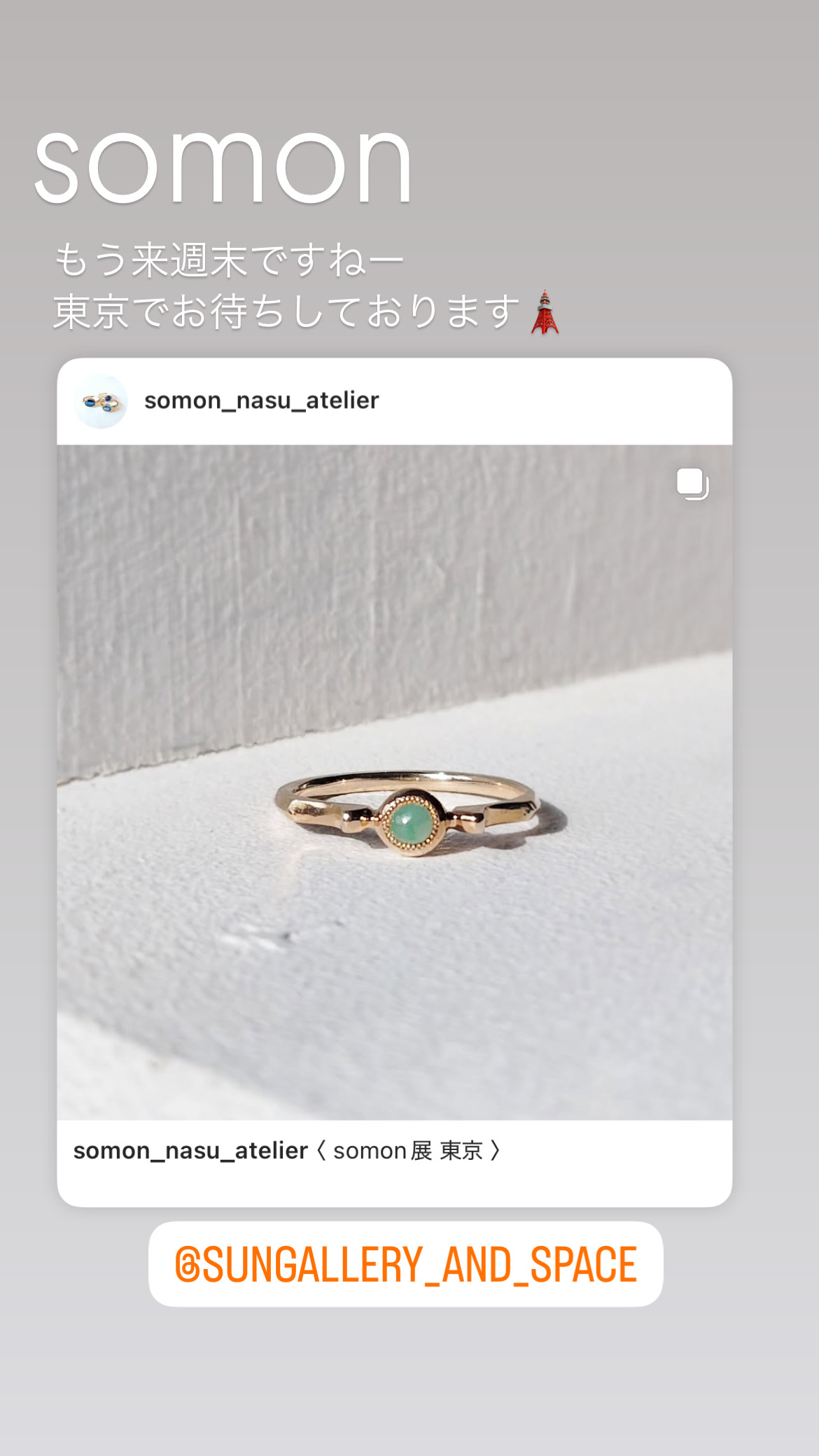The image size is (819, 1456).
Task: Open the @SUNGALLERY_AND_SPACE mention sticker
Action: pos(406,1264)
